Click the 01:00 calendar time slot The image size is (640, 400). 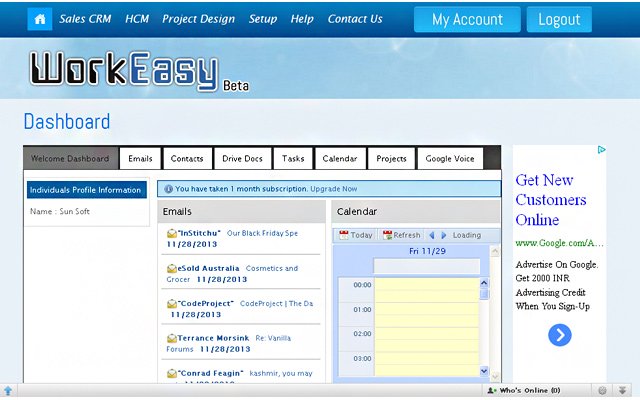tap(427, 314)
